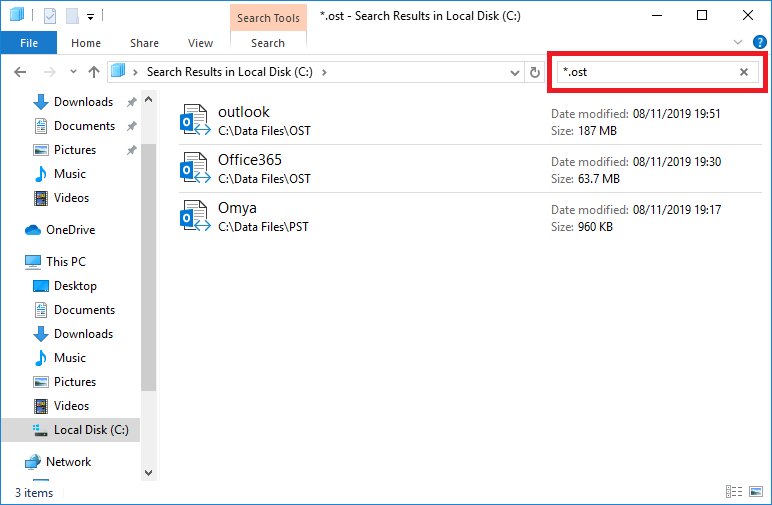Click the Up one level arrow
772x505 pixels.
coord(94,72)
